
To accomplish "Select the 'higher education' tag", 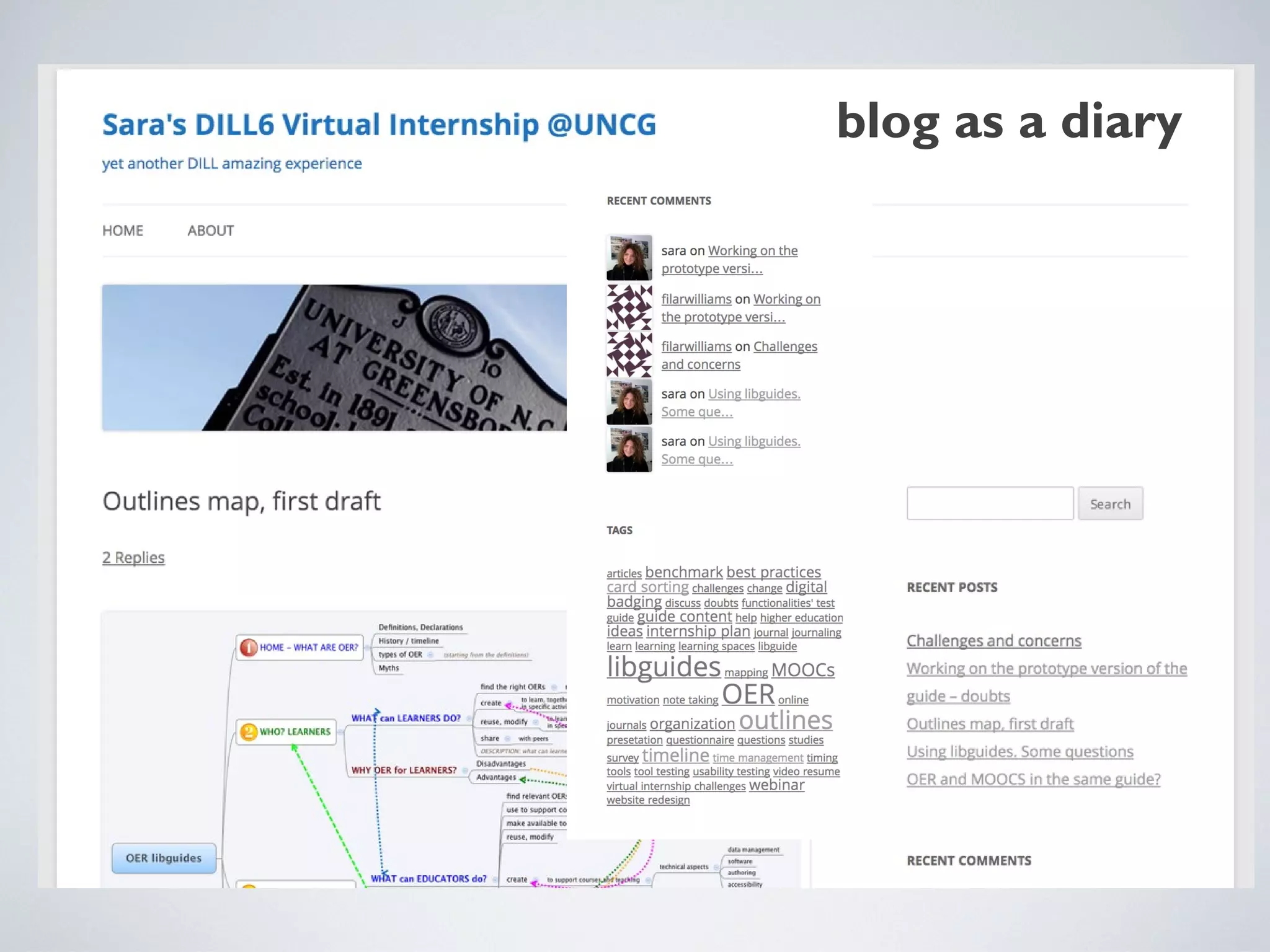I will pyautogui.click(x=801, y=617).
